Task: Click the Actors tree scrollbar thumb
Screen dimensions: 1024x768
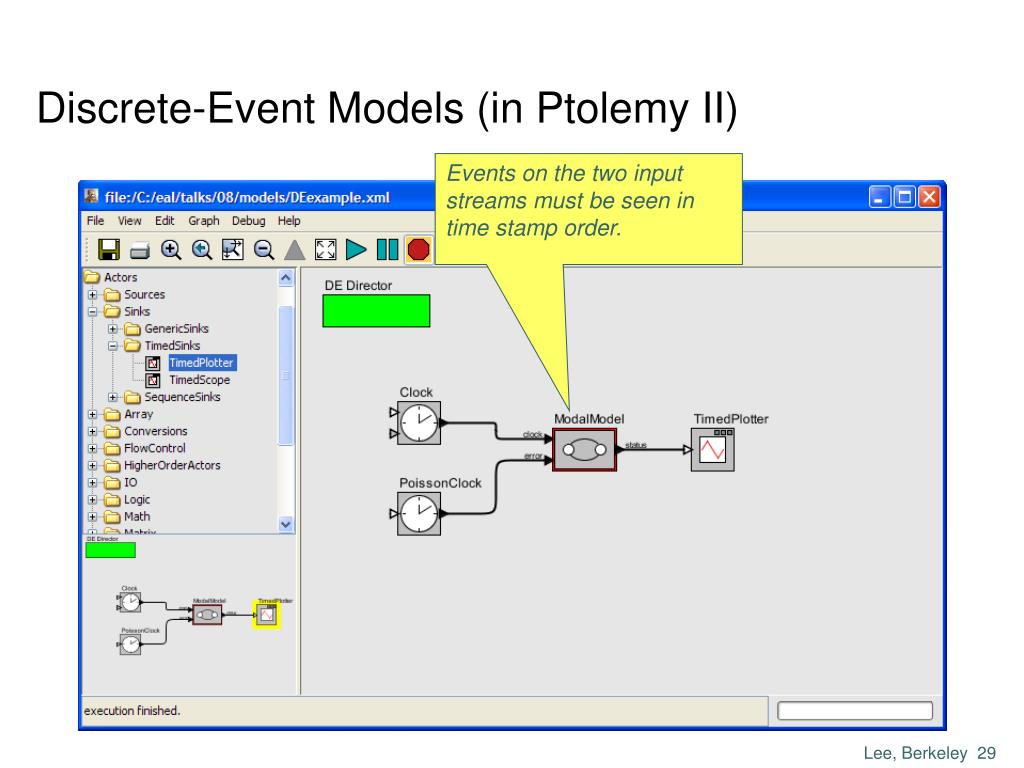Action: (285, 375)
